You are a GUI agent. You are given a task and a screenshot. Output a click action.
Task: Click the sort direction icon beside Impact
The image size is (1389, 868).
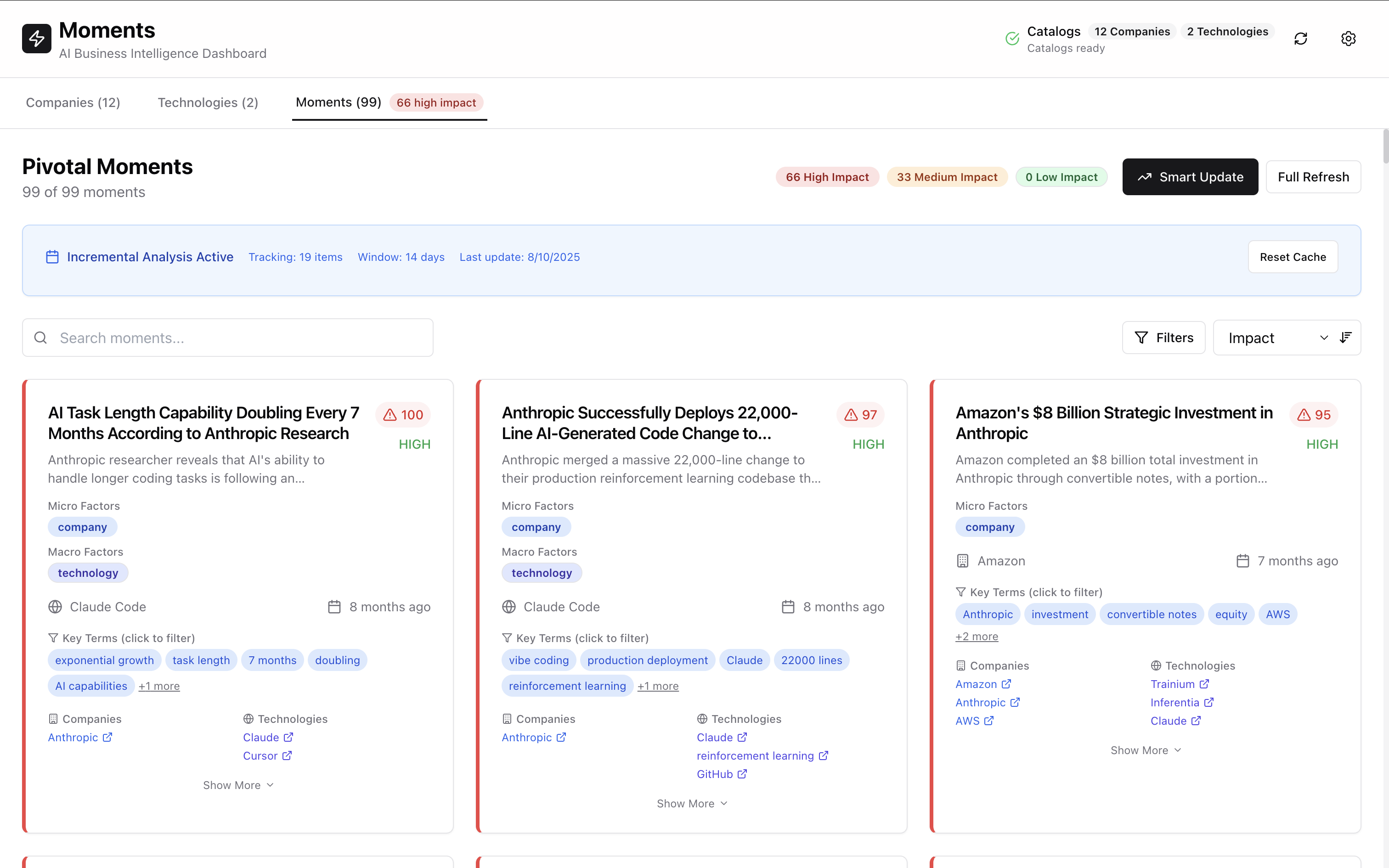(x=1346, y=338)
